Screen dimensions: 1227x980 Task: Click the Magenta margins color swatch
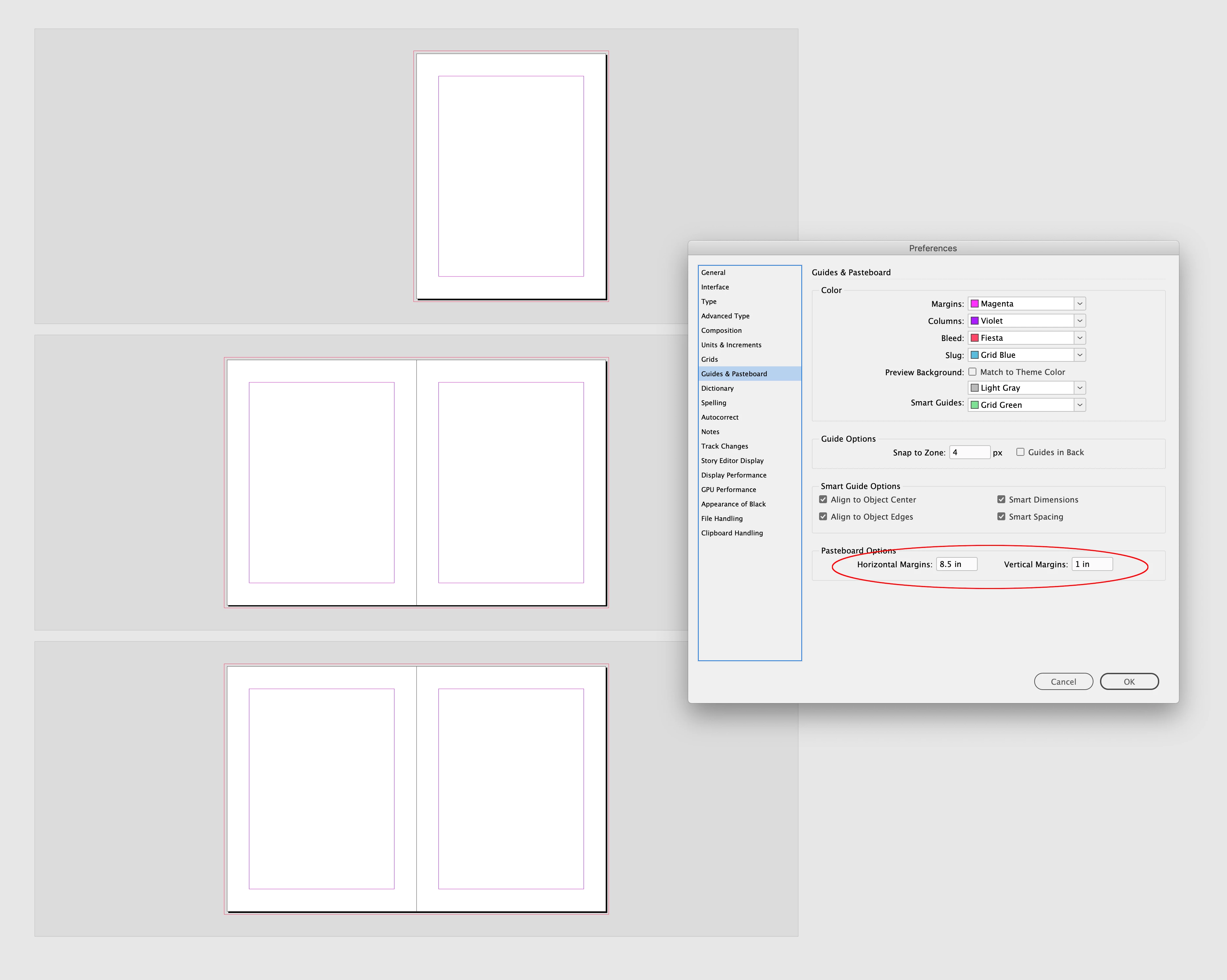pyautogui.click(x=974, y=304)
